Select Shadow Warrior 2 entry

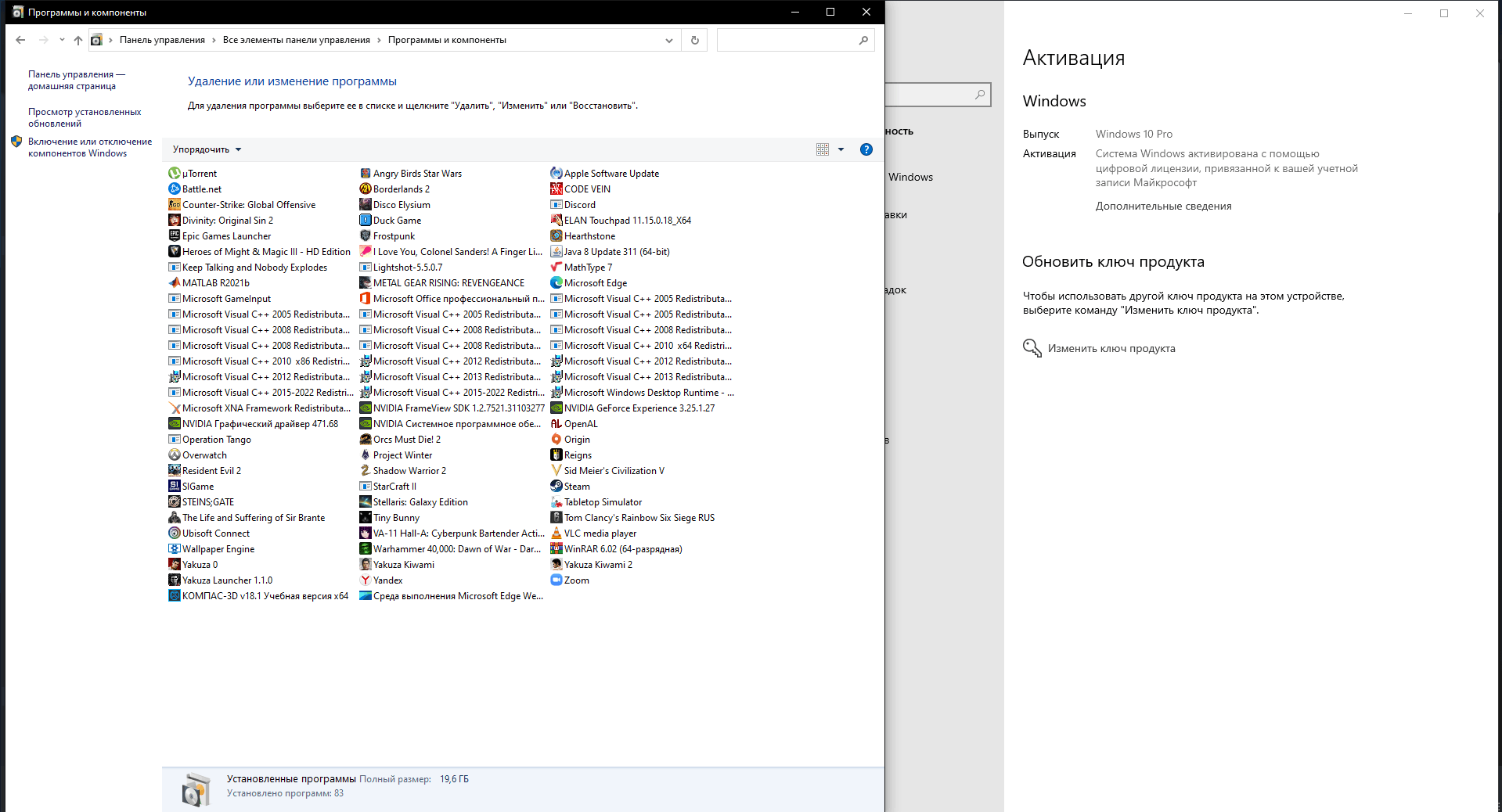(x=403, y=471)
